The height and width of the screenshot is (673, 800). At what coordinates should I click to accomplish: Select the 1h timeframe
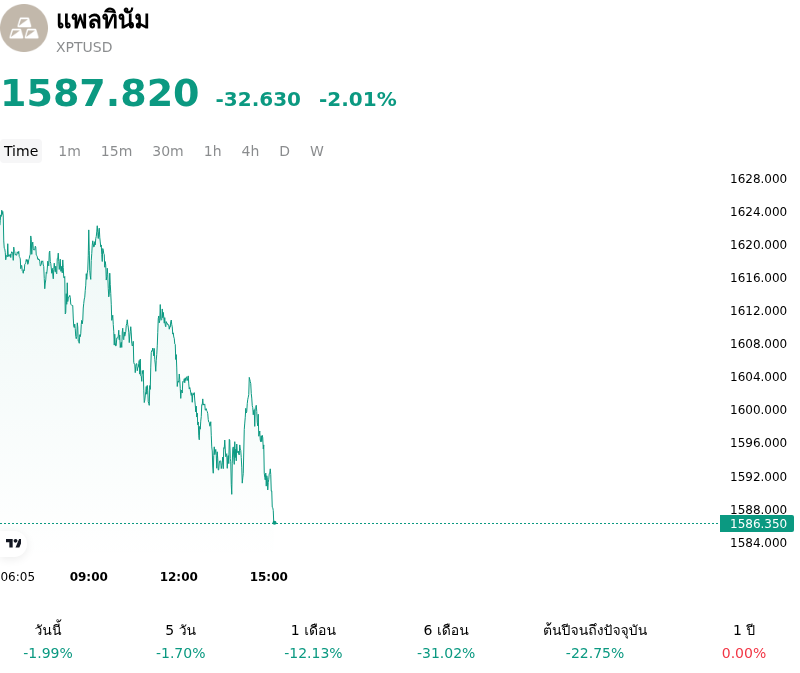point(213,151)
